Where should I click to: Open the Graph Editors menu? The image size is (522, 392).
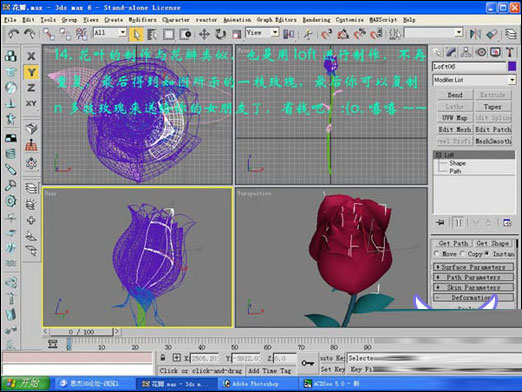pyautogui.click(x=276, y=20)
